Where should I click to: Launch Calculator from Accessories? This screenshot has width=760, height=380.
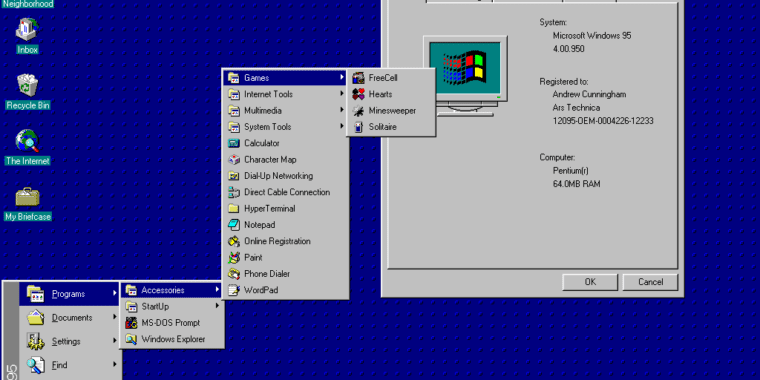285,143
